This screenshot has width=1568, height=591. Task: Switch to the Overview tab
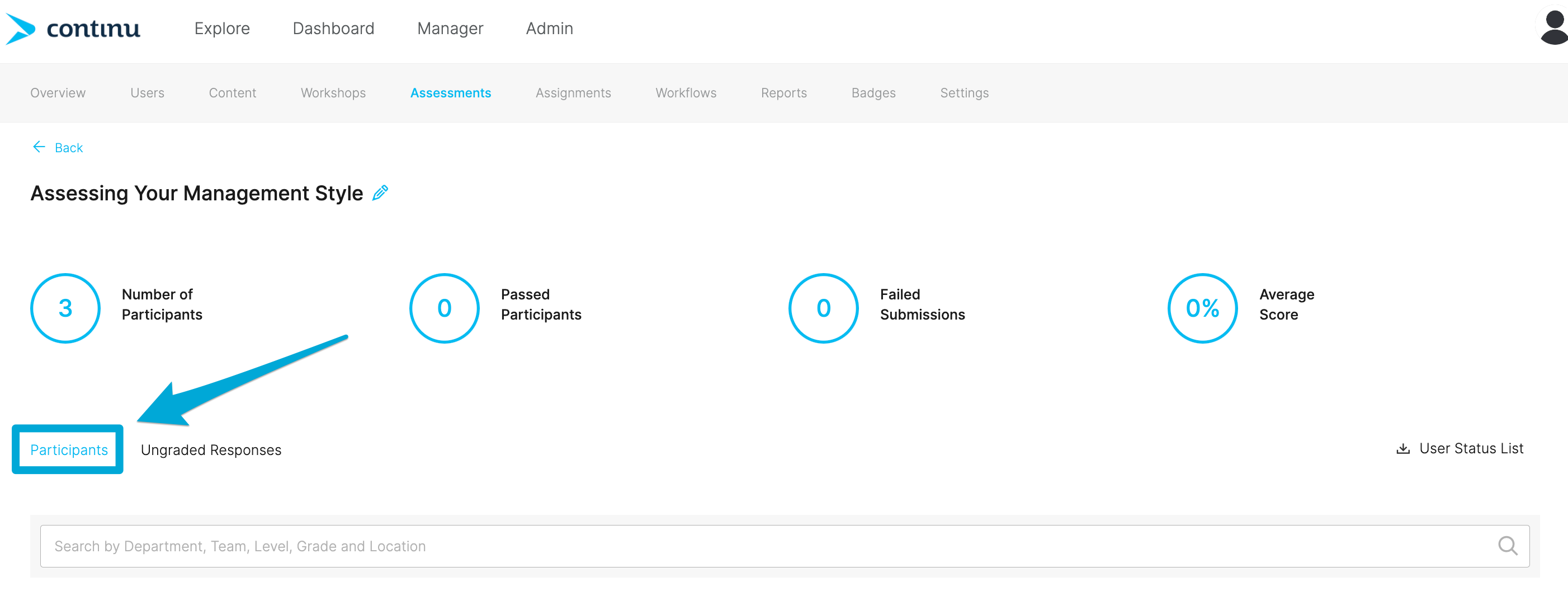tap(58, 93)
